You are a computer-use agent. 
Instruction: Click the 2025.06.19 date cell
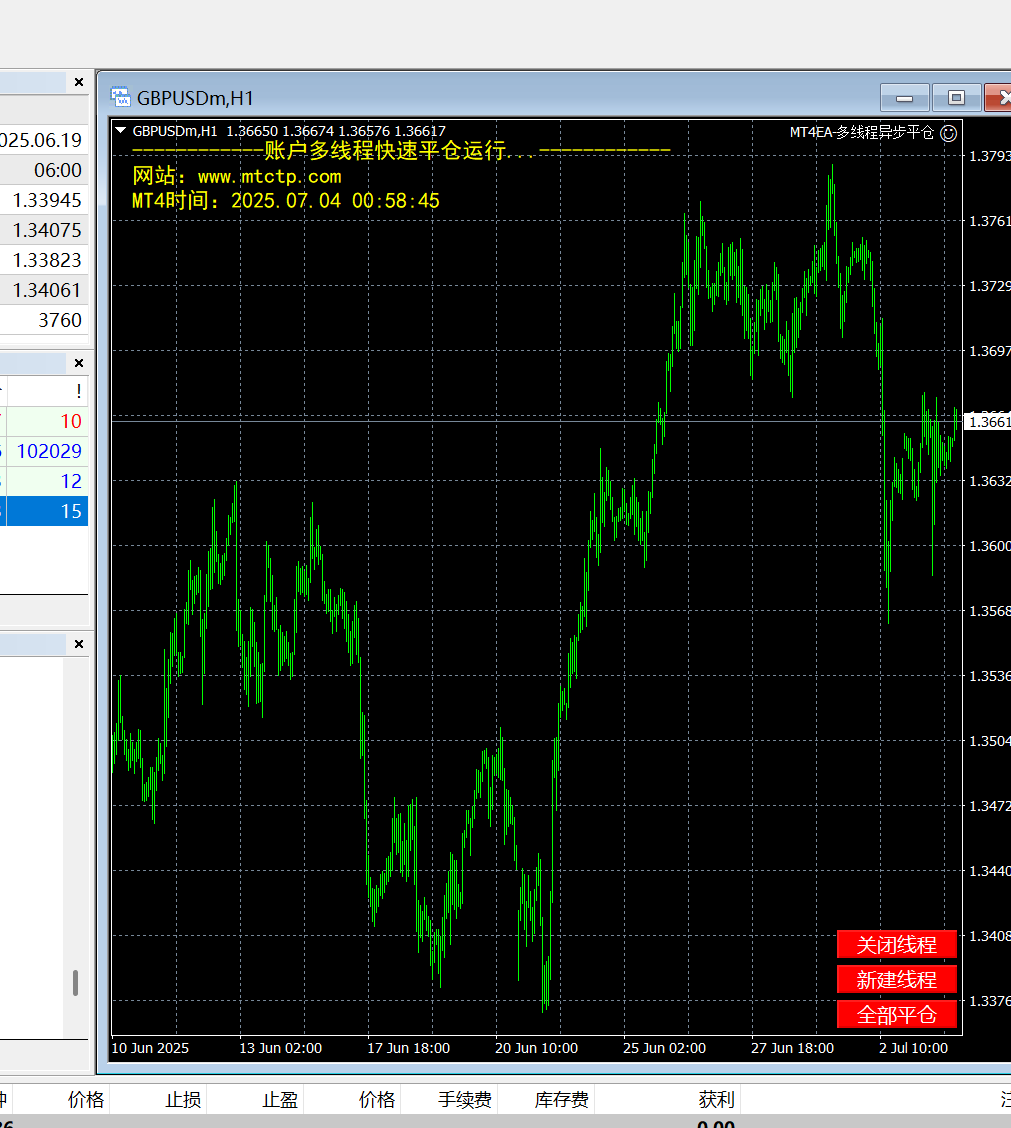click(41, 140)
